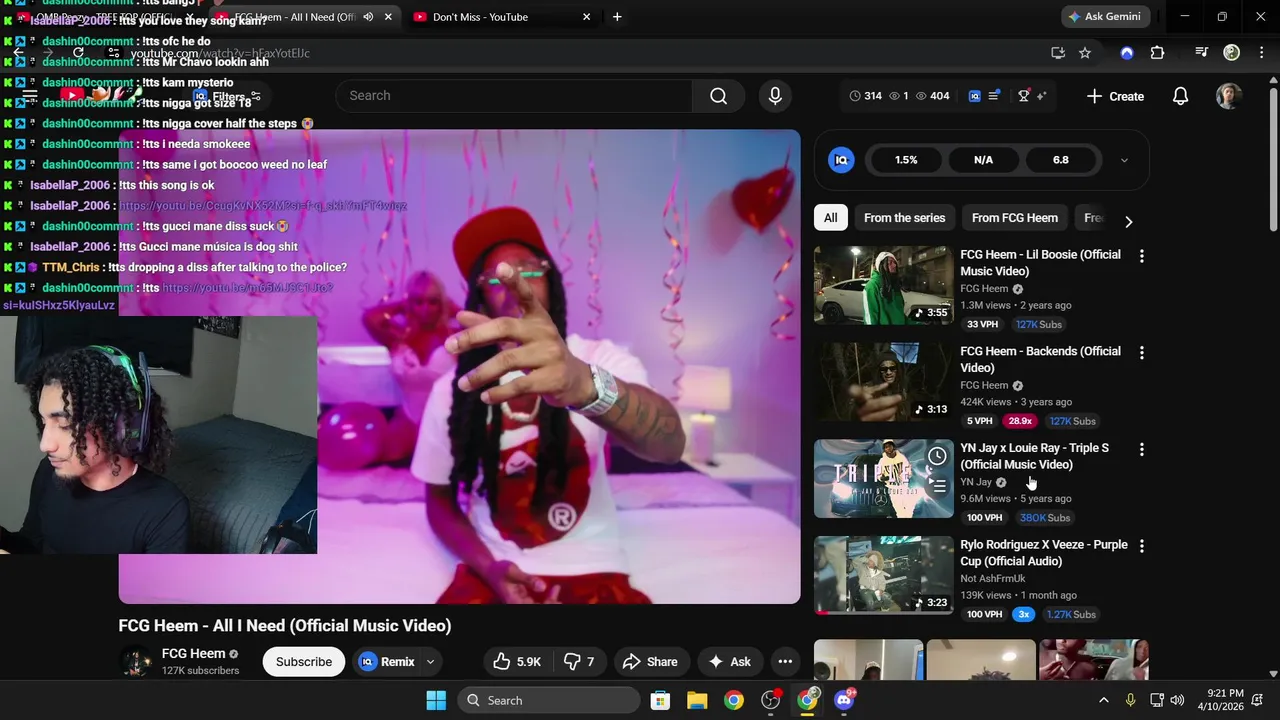Image resolution: width=1280 pixels, height=720 pixels.
Task: Subscribe to FCG Heem channel
Action: pyautogui.click(x=304, y=662)
